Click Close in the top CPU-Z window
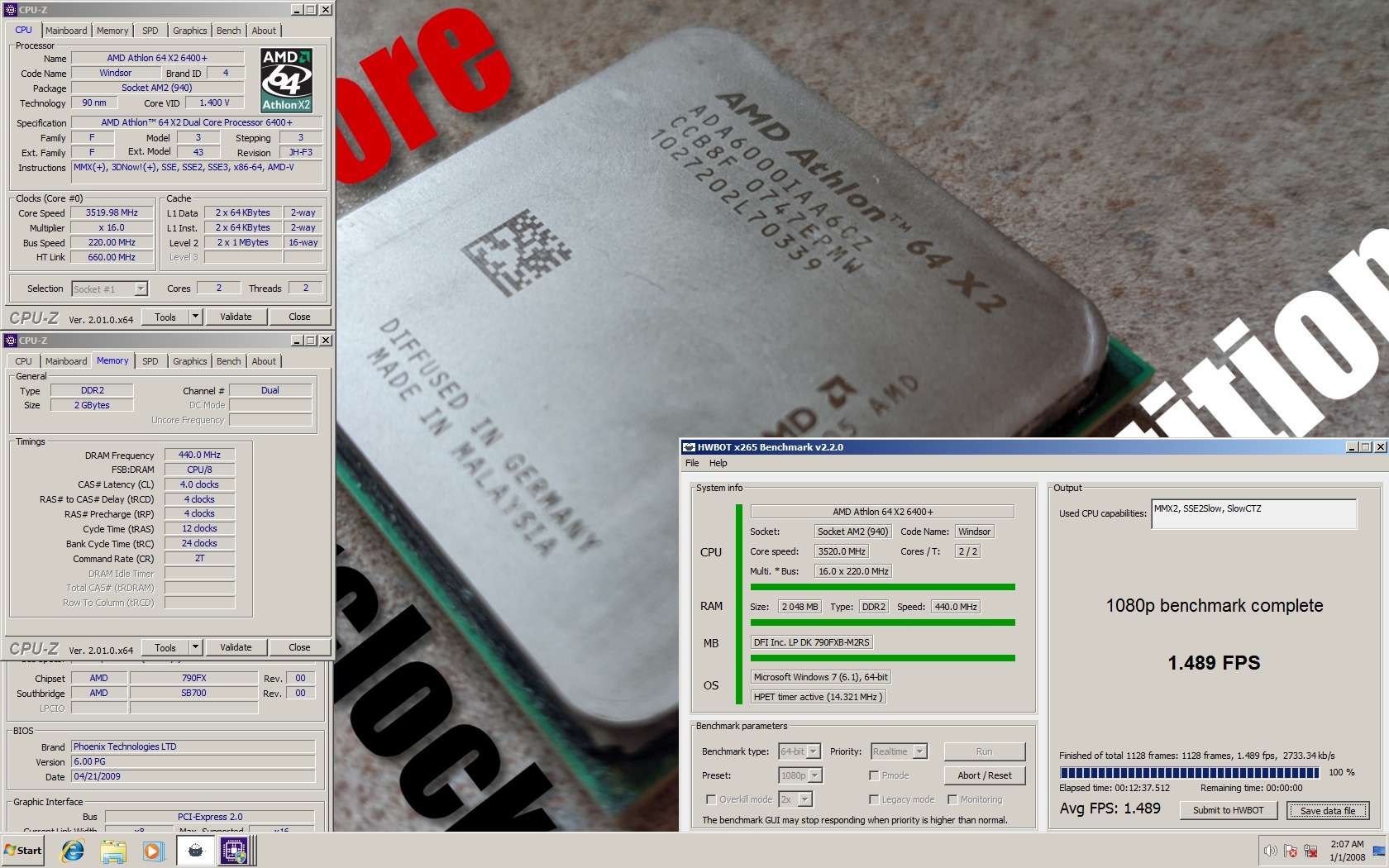The width and height of the screenshot is (1389, 868). tap(299, 317)
